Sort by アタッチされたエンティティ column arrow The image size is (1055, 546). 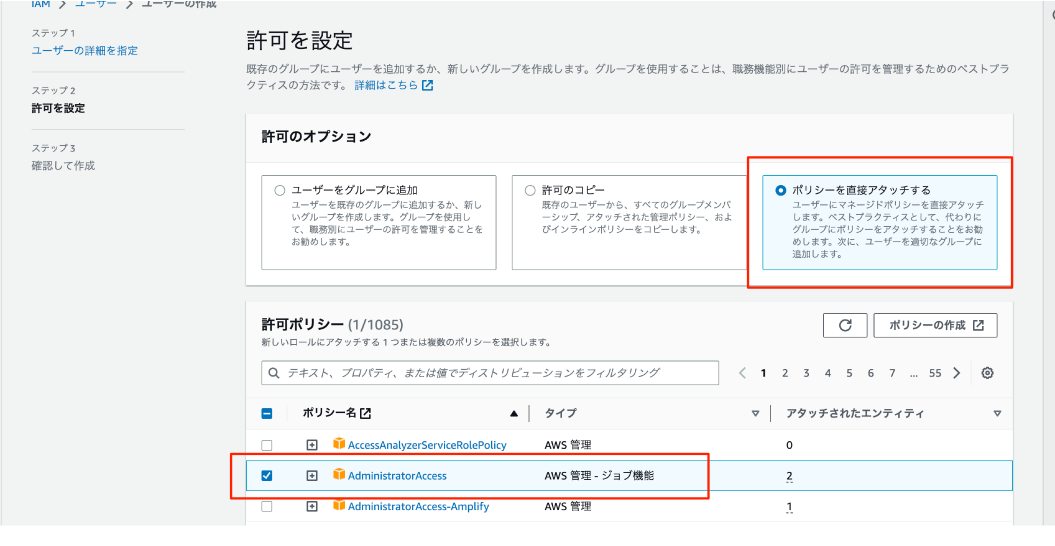tap(997, 413)
